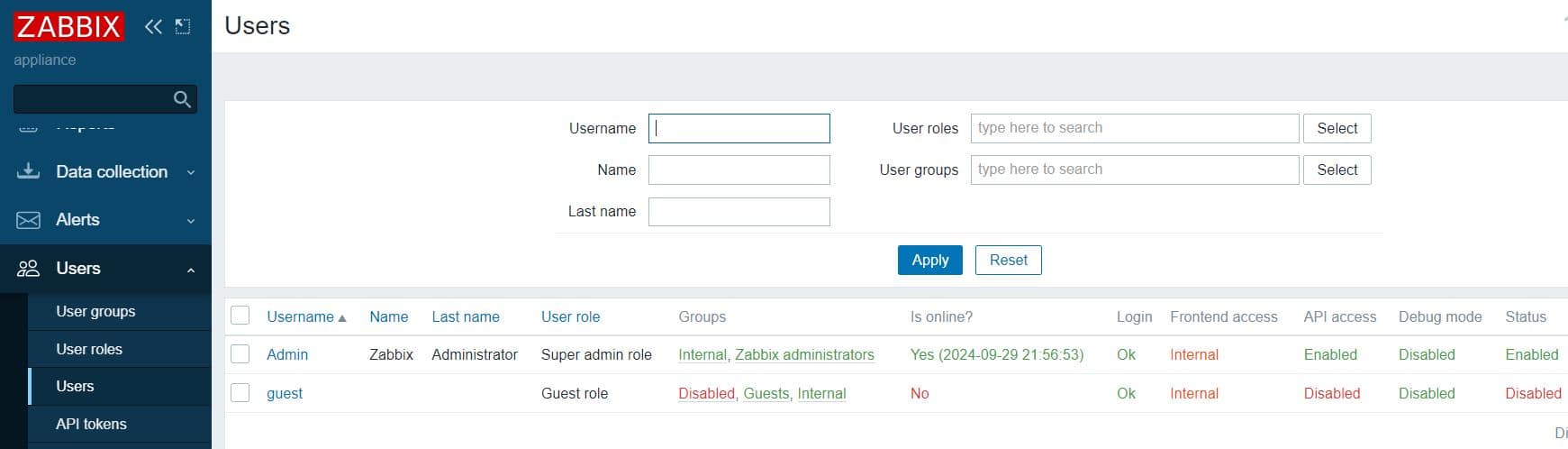Sort by User role column header
Viewport: 1568px width, 449px height.
[570, 316]
